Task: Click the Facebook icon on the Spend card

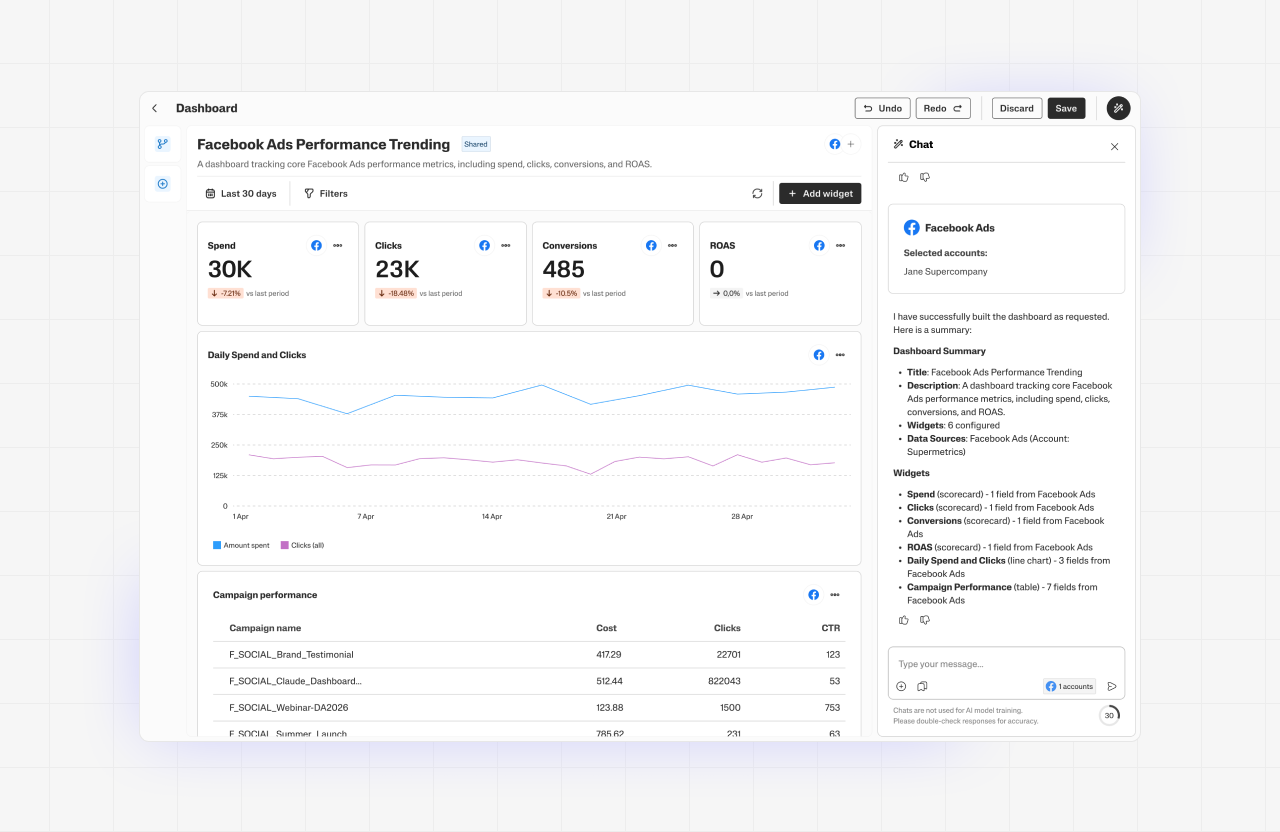Action: [x=316, y=245]
